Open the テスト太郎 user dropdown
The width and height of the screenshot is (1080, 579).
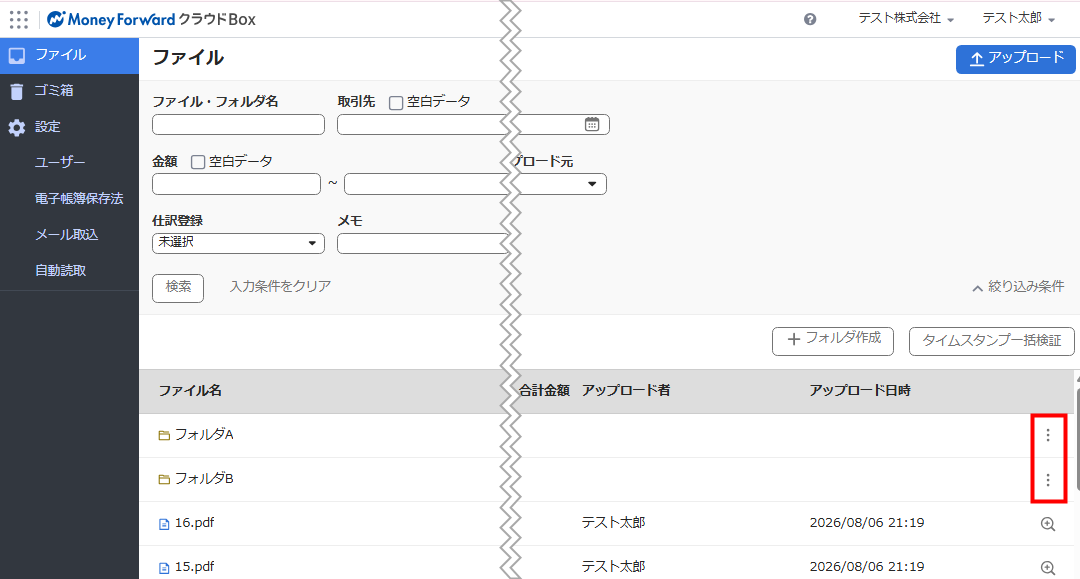(1018, 19)
